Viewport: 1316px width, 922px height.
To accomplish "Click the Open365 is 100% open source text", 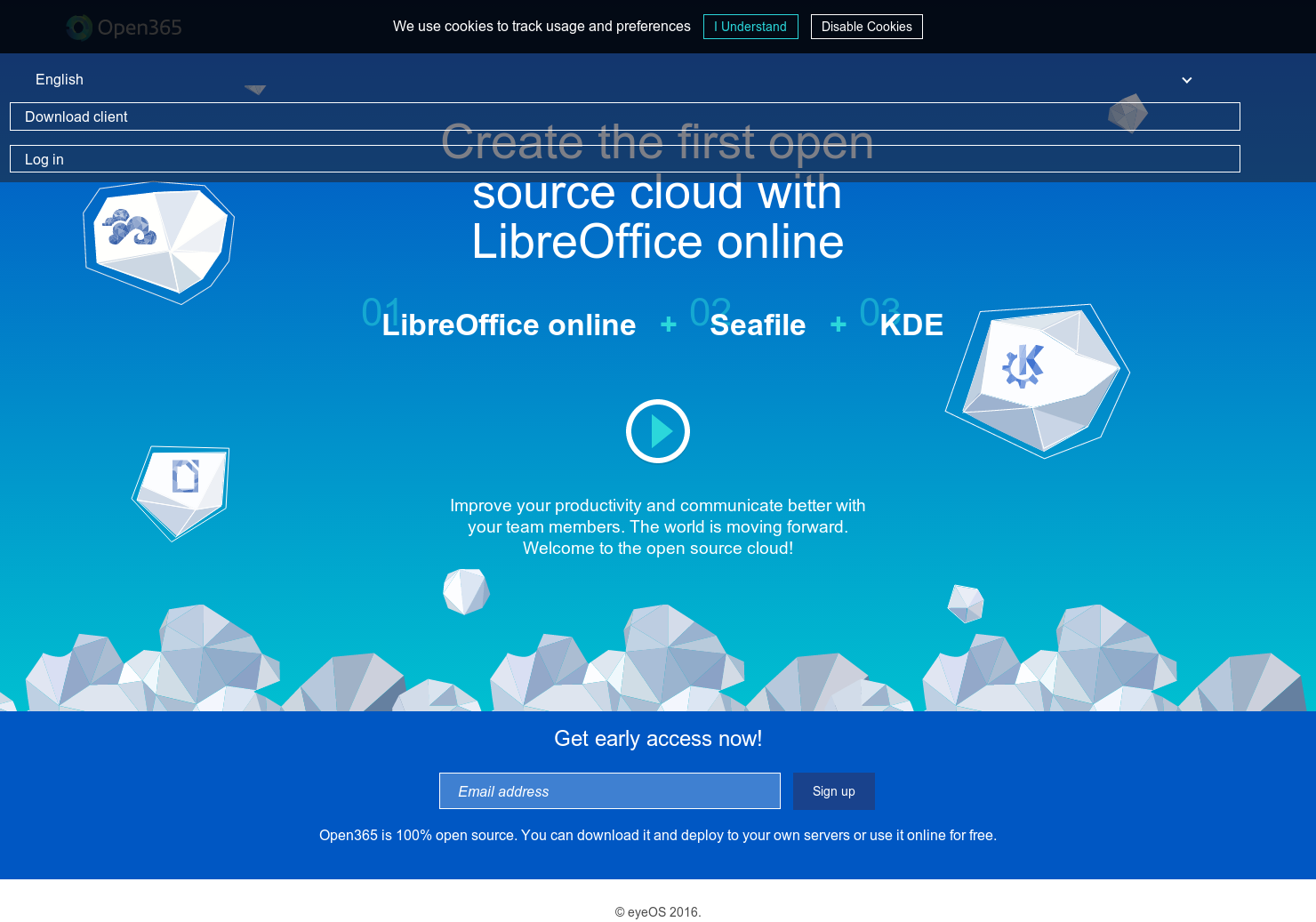I will [x=658, y=836].
